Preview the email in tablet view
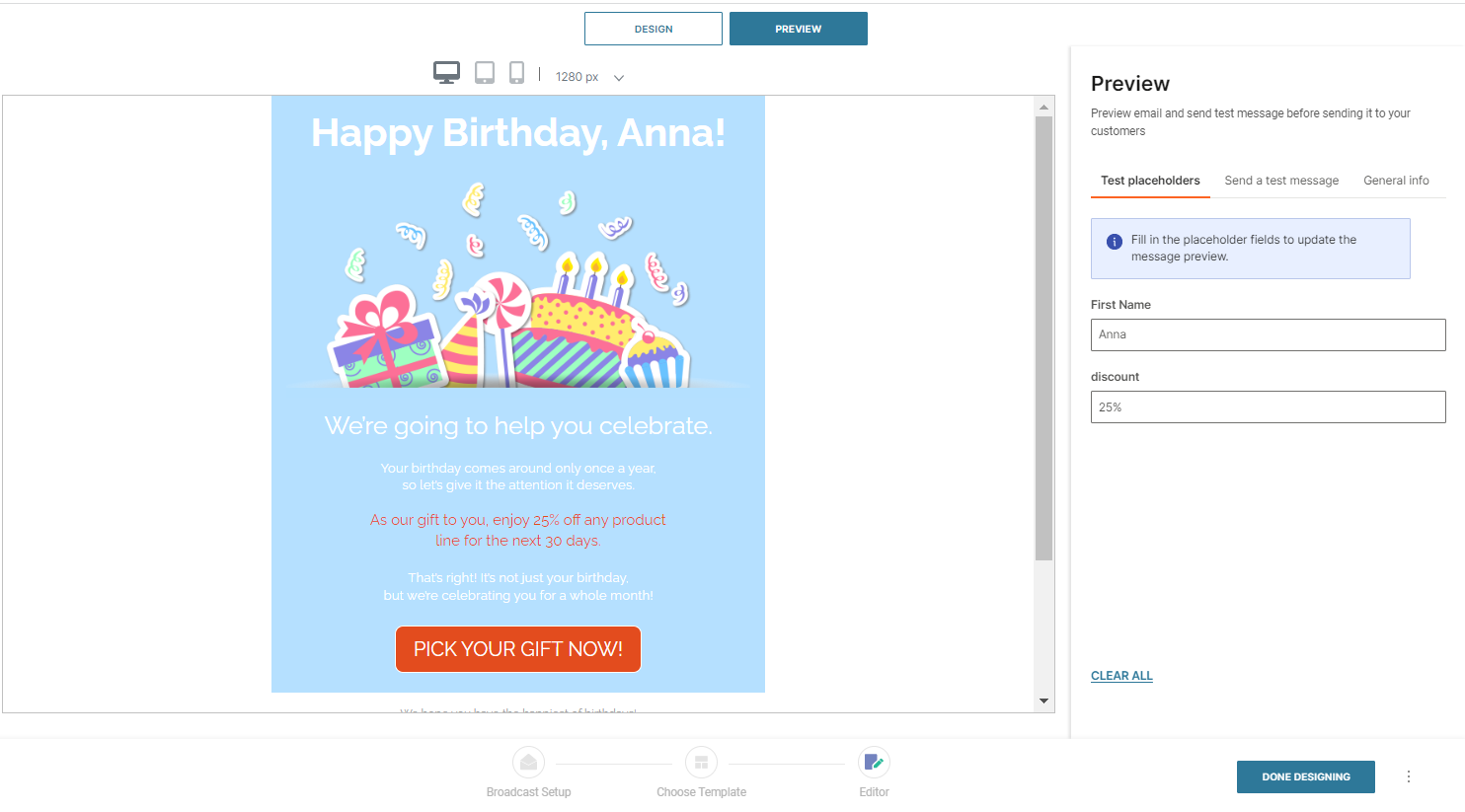1465x812 pixels. (x=484, y=72)
